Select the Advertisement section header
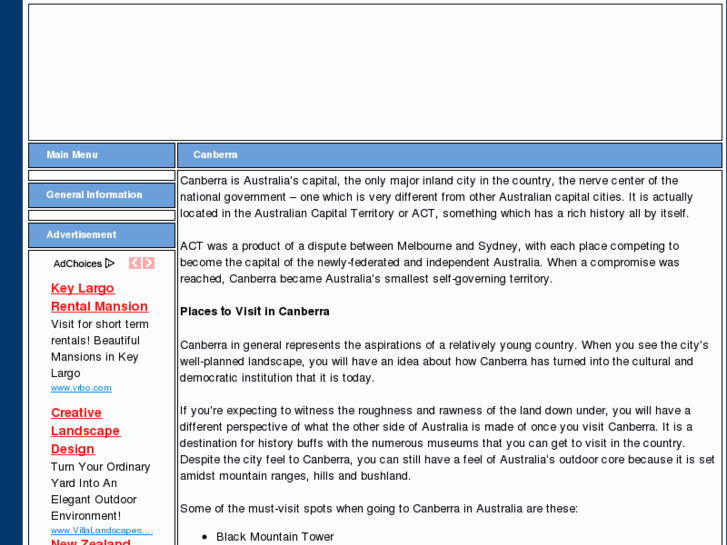727x545 pixels. [102, 235]
